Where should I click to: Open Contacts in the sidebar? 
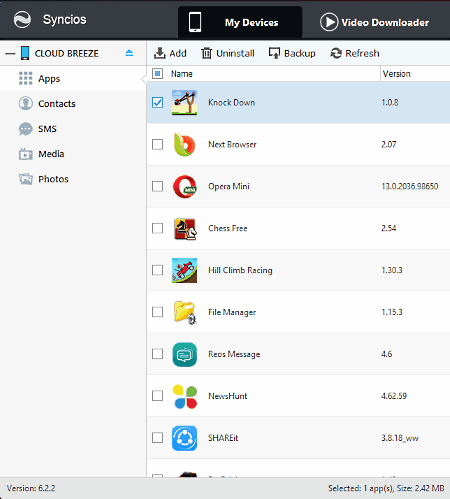coord(73,104)
